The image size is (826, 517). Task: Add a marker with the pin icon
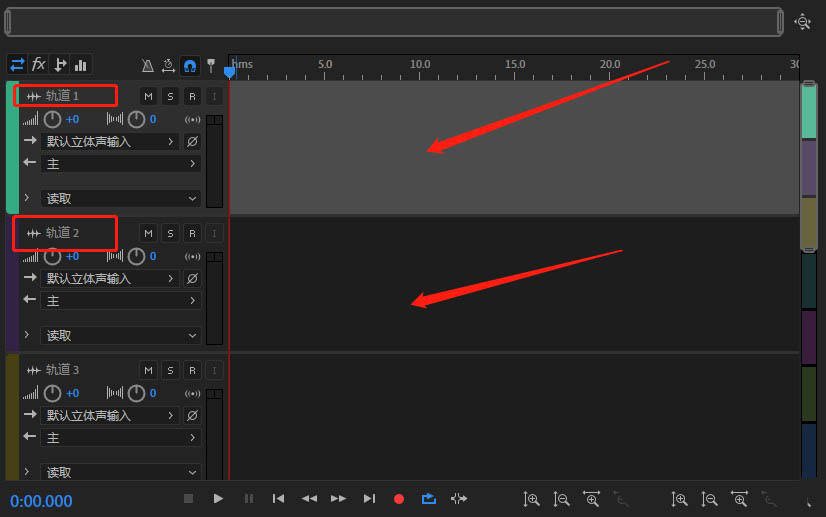[x=211, y=65]
